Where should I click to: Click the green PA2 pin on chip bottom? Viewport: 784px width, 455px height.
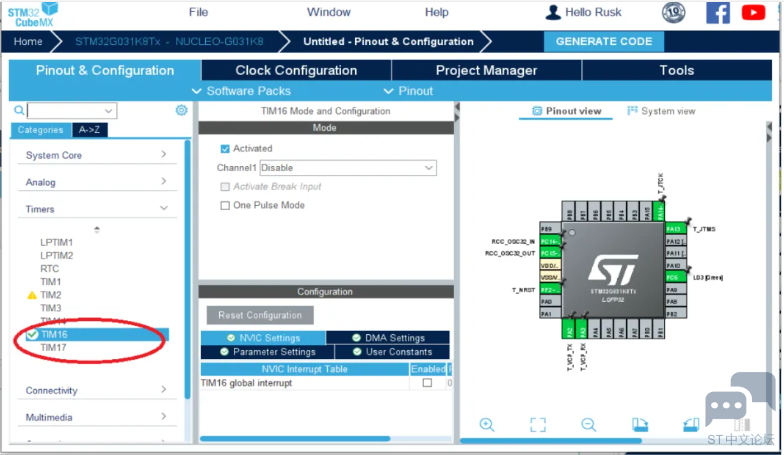pos(568,329)
